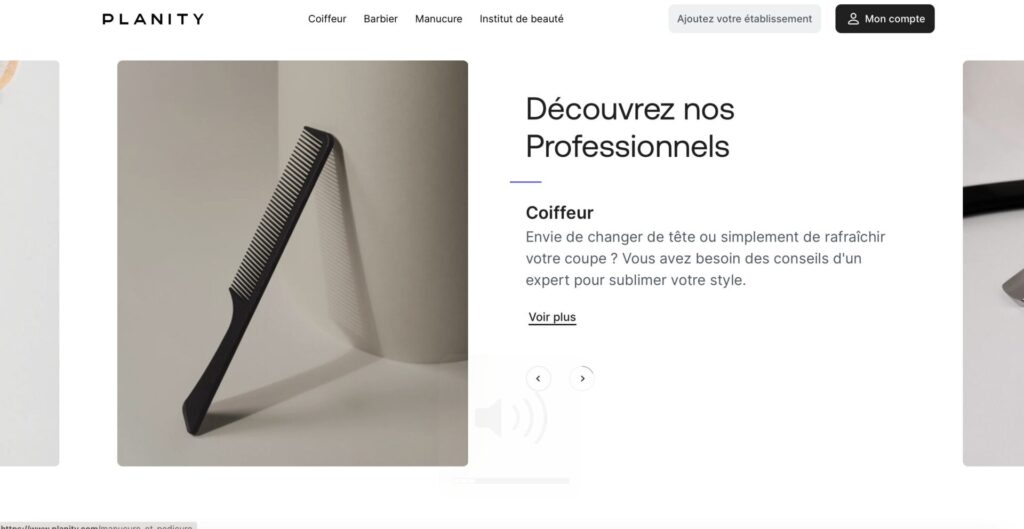
Task: Click the speaker volume overlay icon
Action: (x=511, y=418)
